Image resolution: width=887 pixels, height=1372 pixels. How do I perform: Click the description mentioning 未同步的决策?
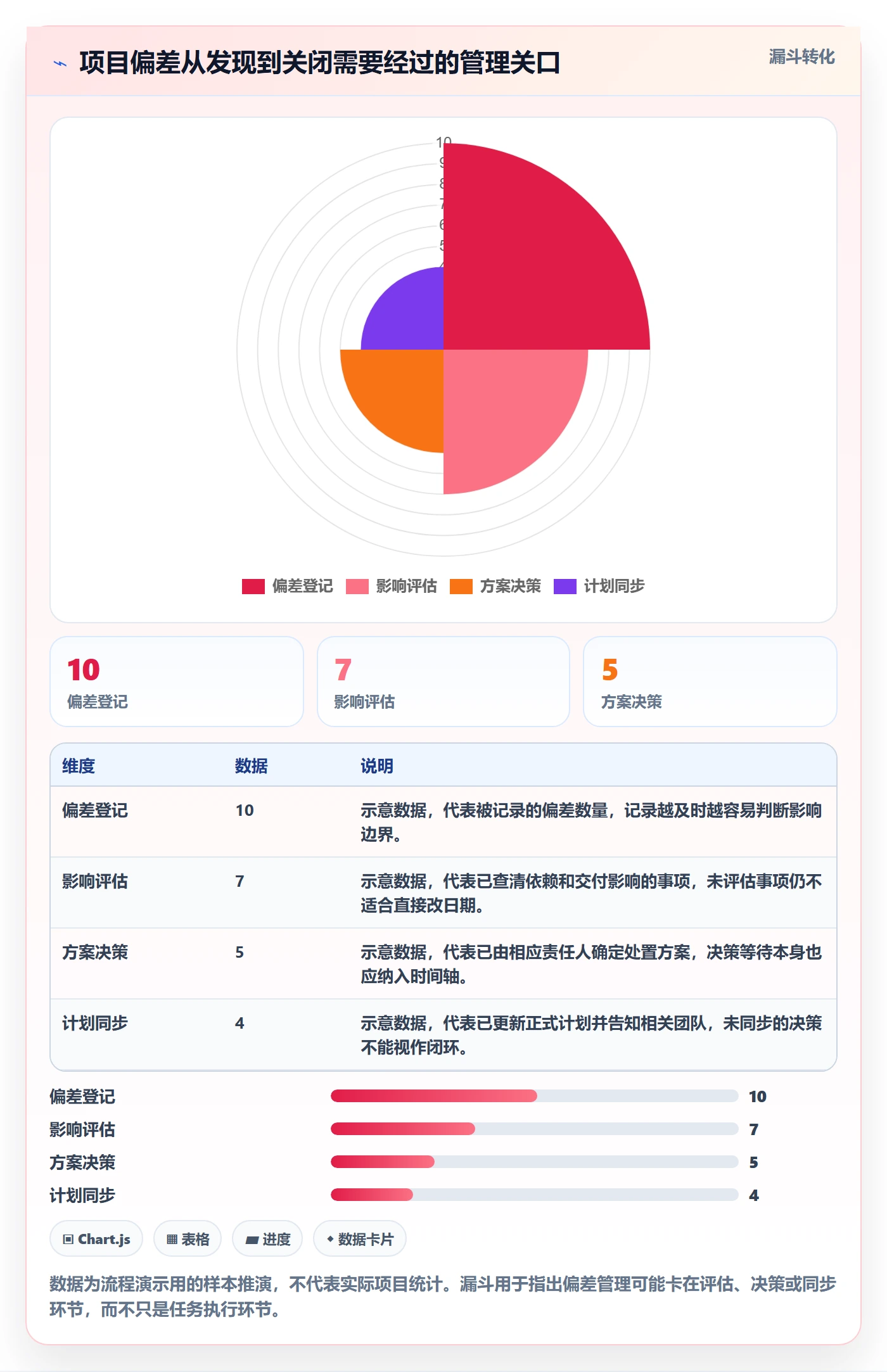[591, 1035]
